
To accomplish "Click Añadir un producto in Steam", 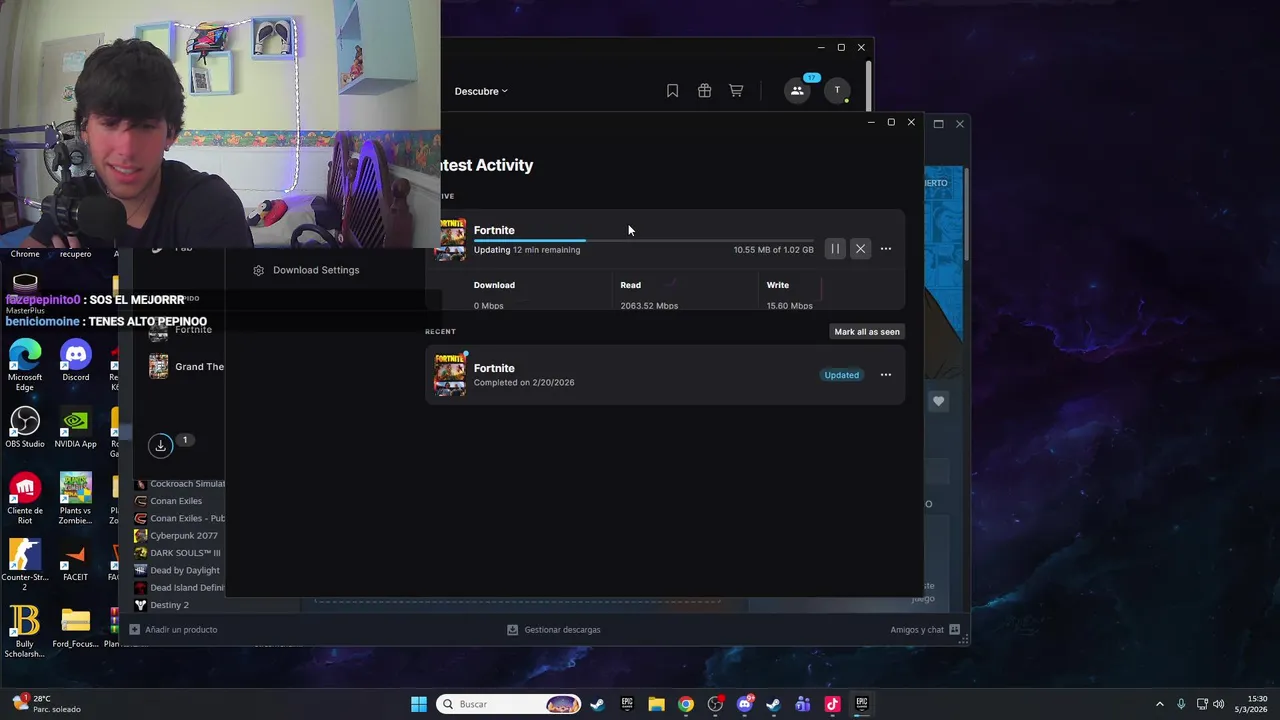I will pyautogui.click(x=173, y=630).
